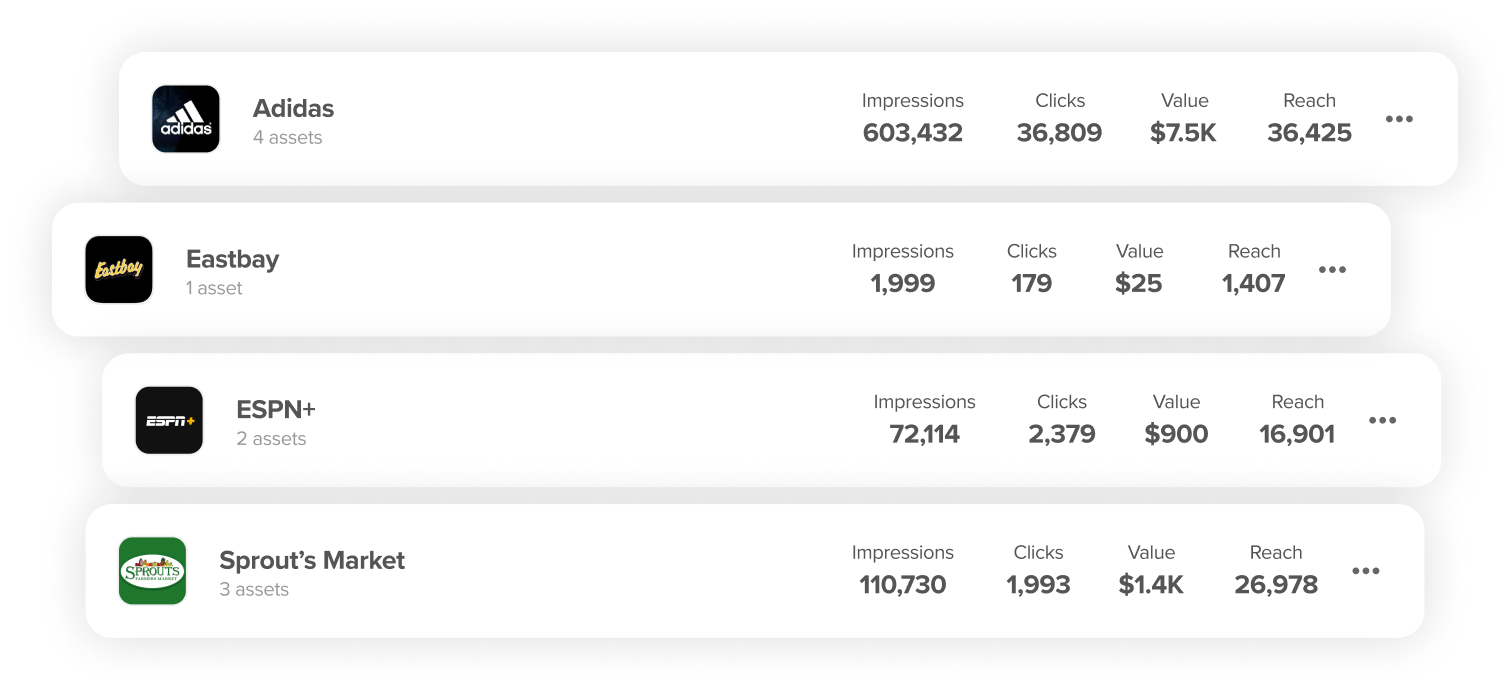Click Eastbay clicks value 179
This screenshot has height=688, width=1508.
pyautogui.click(x=1031, y=284)
